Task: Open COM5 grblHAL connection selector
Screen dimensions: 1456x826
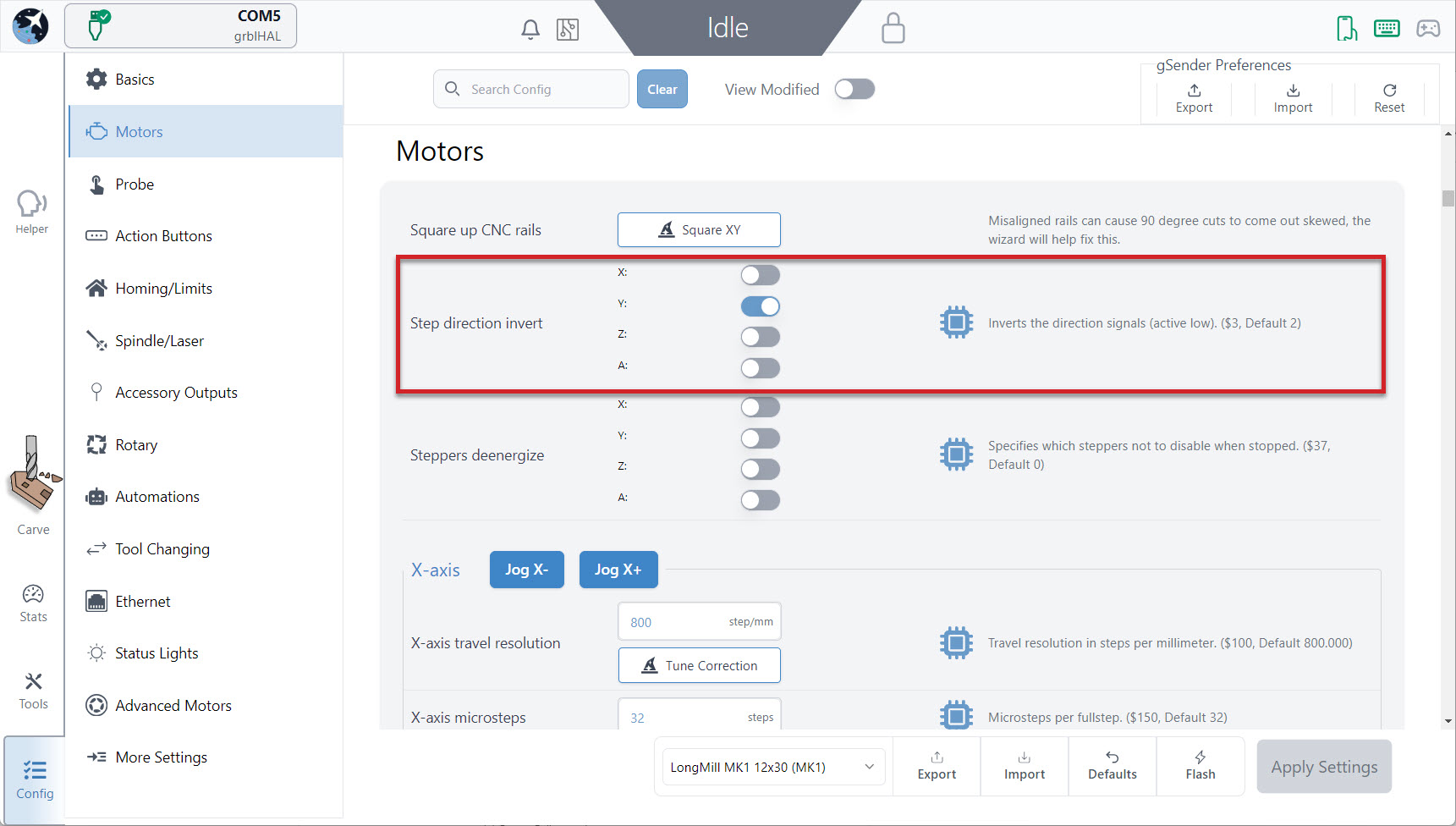Action: coord(181,26)
